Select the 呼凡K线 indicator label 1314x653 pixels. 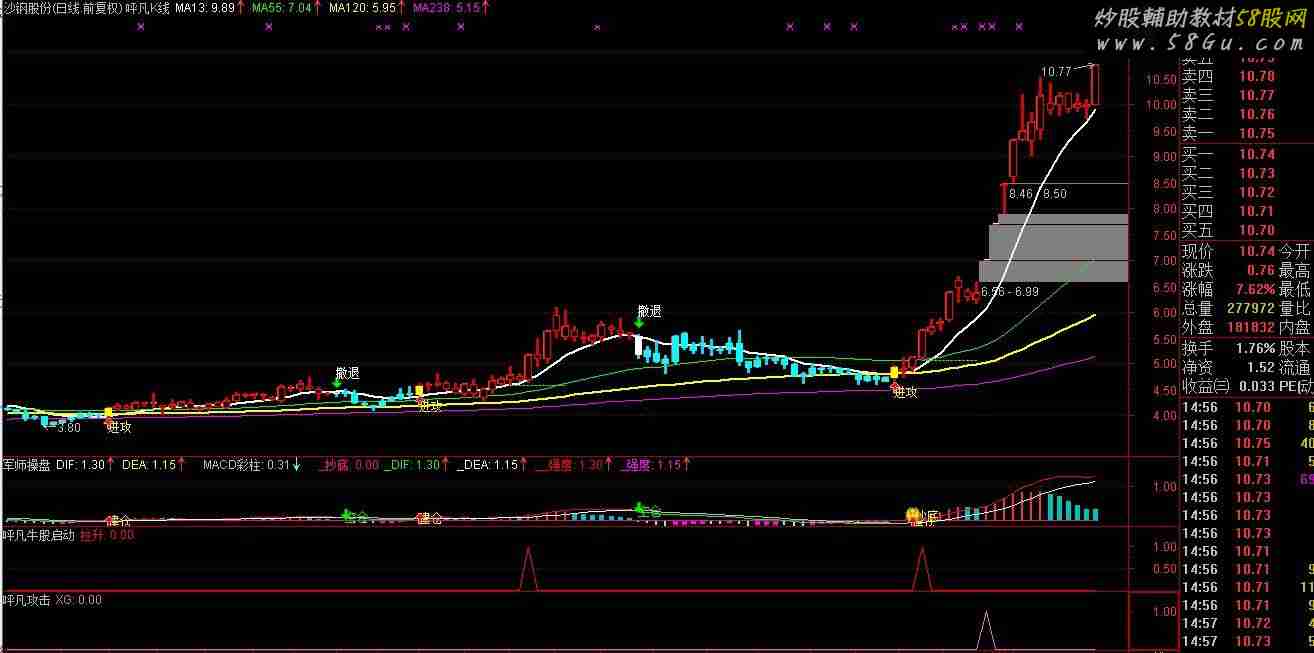point(147,7)
